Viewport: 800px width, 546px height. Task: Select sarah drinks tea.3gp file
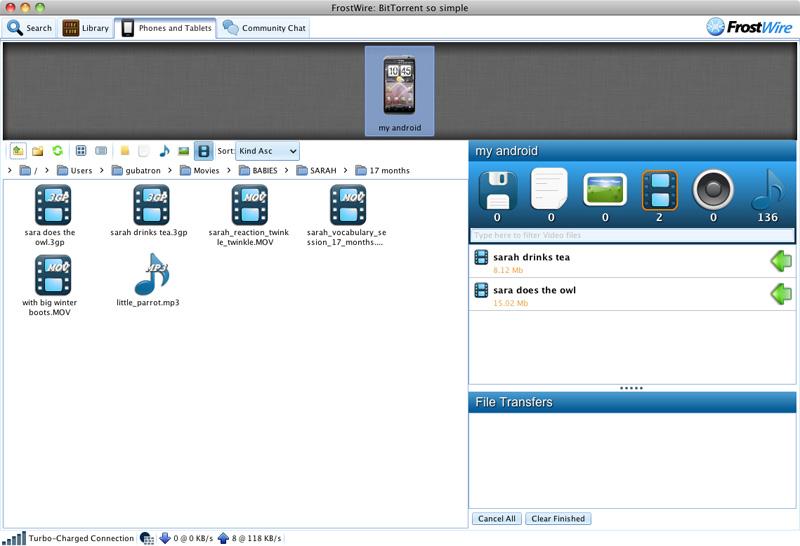click(x=149, y=211)
